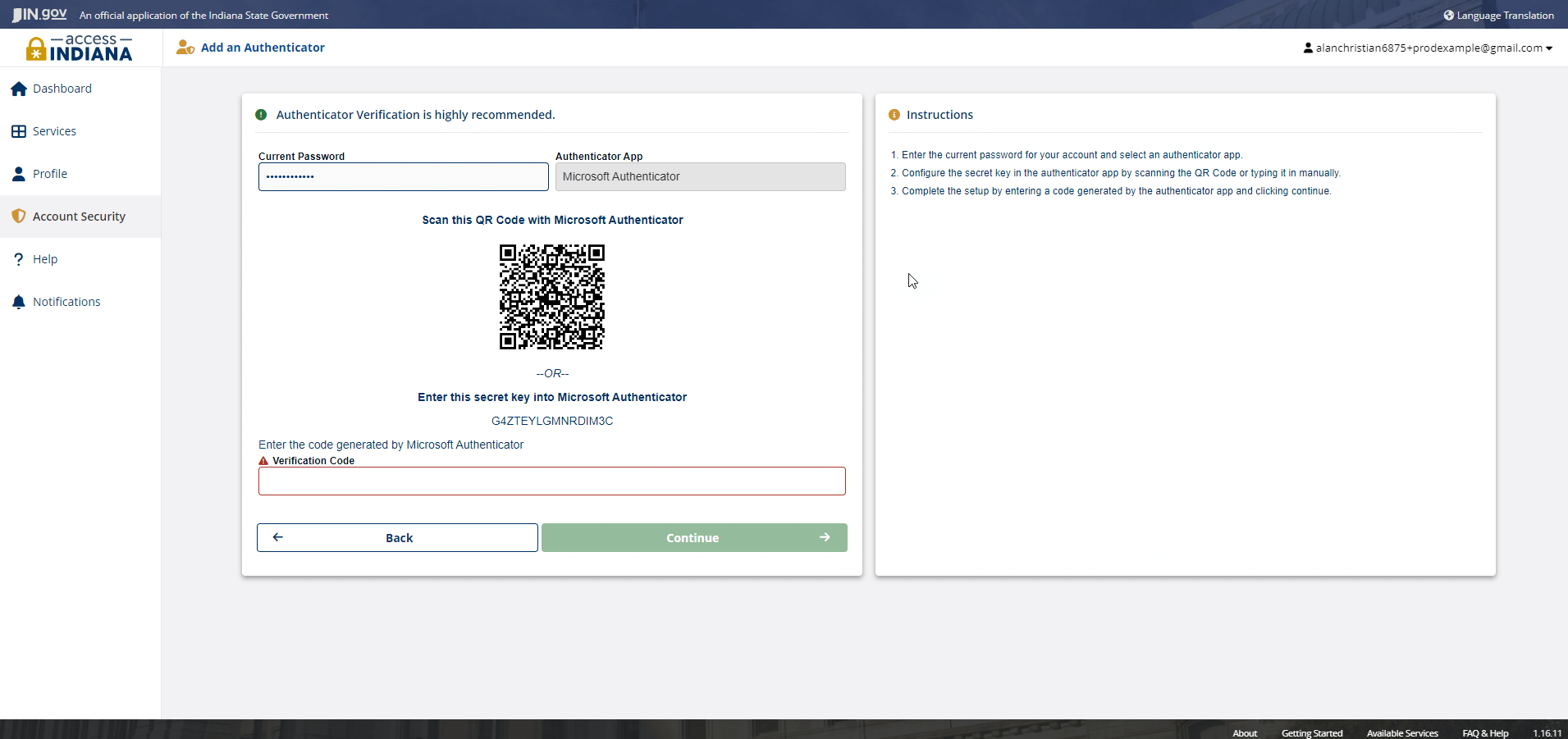Viewport: 1568px width, 739px height.
Task: Click the Language Translation globe icon
Action: click(1448, 16)
